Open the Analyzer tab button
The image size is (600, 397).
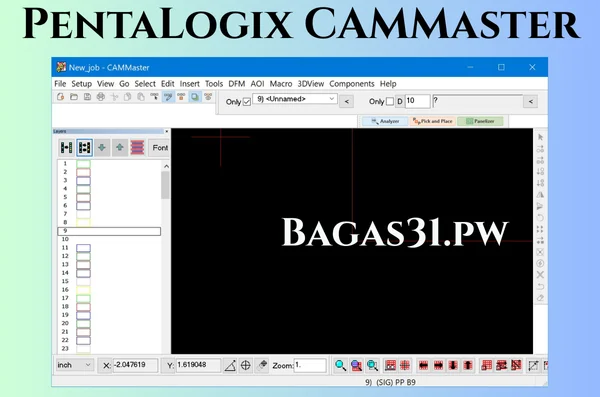click(x=385, y=121)
